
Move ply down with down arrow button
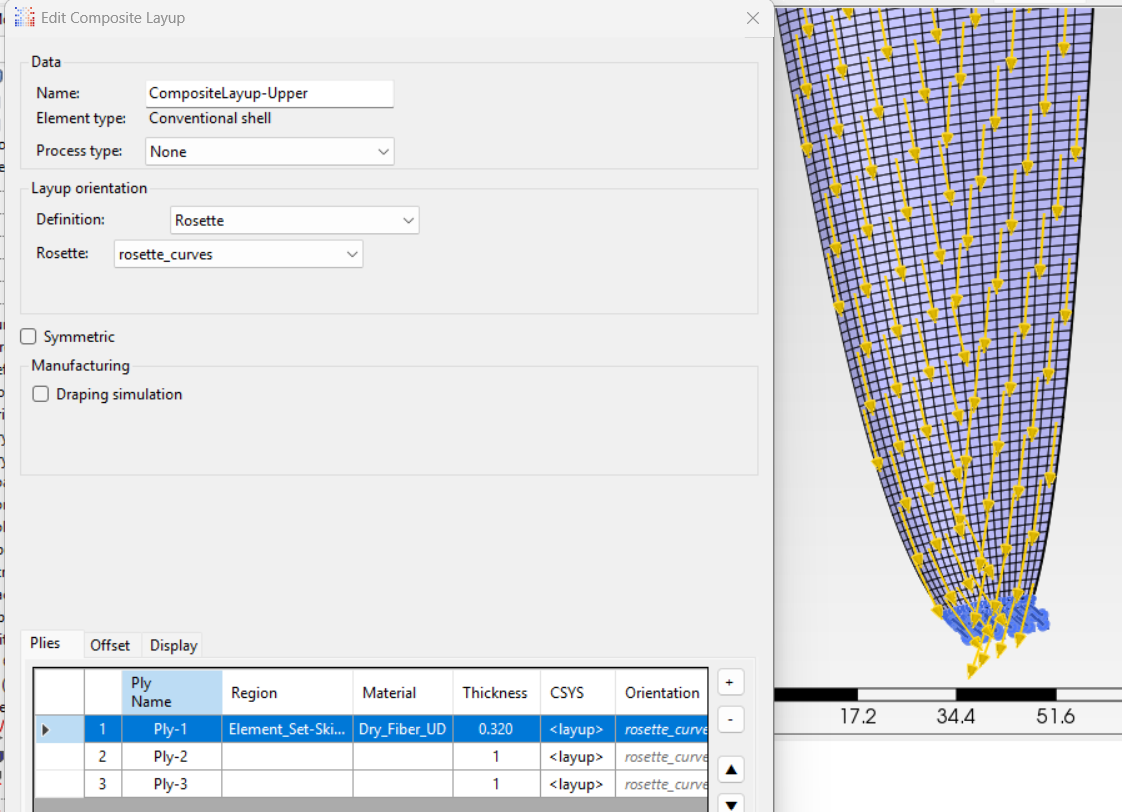point(731,804)
